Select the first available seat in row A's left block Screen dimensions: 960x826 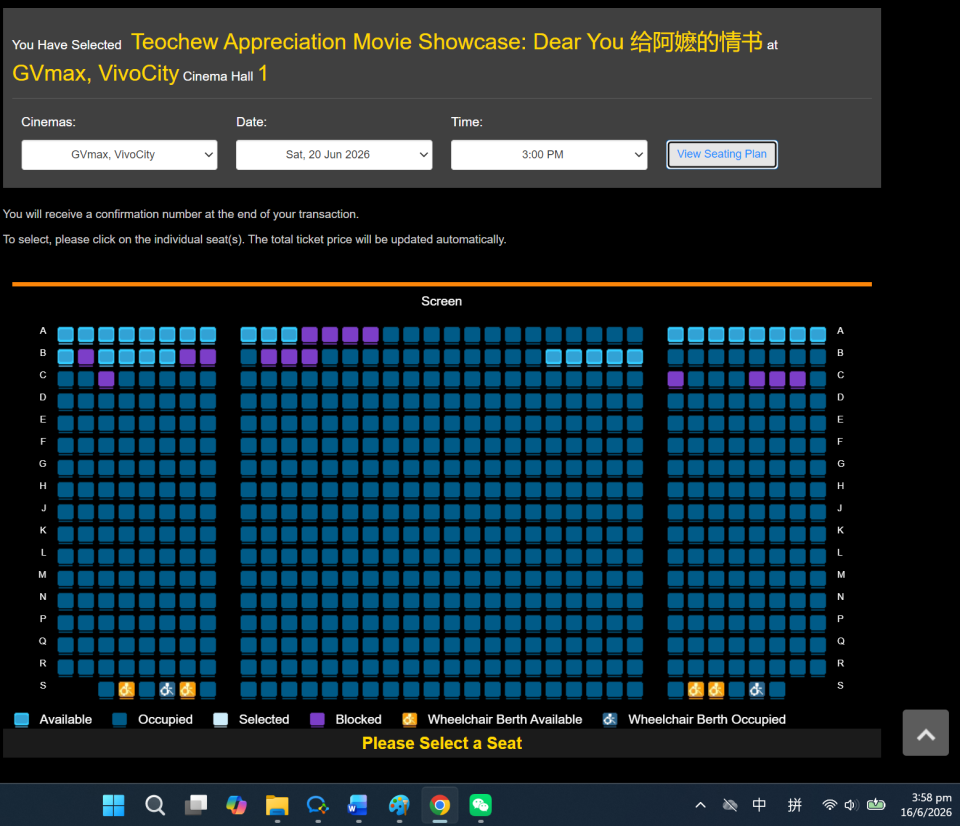tap(66, 334)
